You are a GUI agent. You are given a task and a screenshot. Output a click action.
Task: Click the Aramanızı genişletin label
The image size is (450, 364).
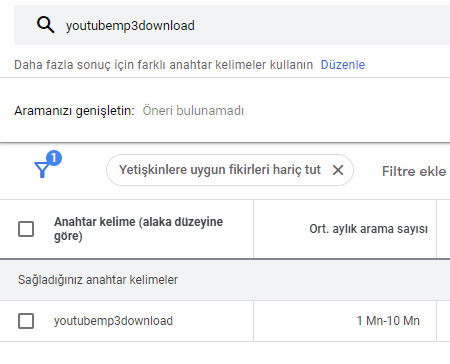tap(74, 111)
